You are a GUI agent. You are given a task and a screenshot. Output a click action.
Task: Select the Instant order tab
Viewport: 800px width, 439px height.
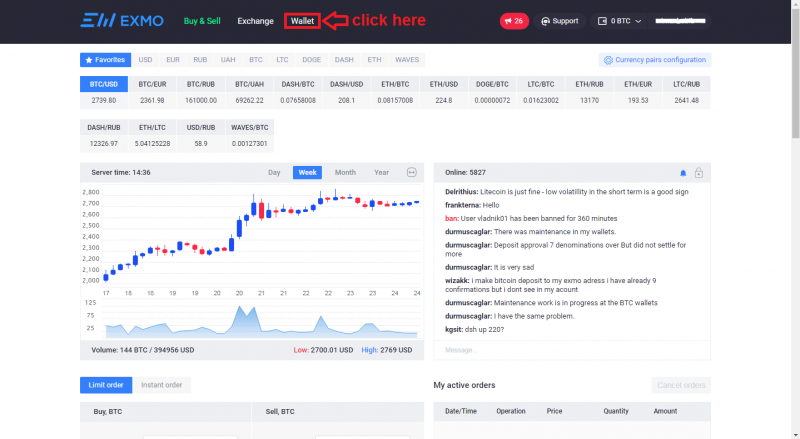tap(161, 385)
